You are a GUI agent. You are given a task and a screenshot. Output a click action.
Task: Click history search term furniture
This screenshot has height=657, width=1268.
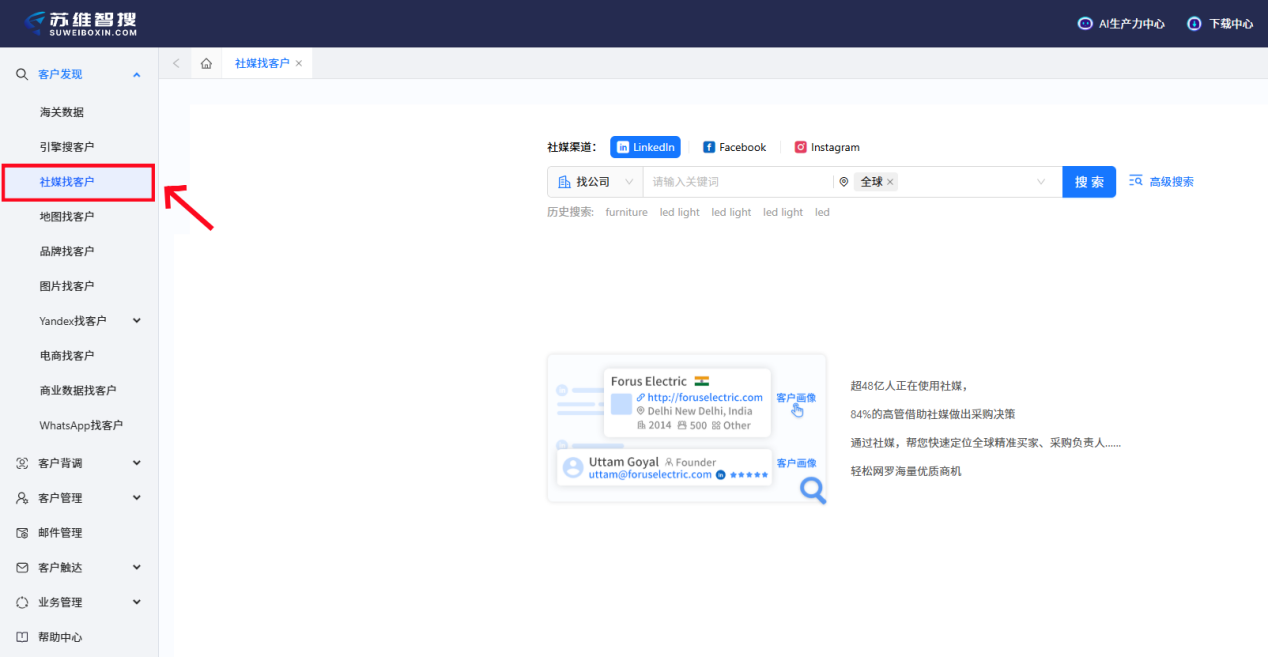click(x=626, y=212)
